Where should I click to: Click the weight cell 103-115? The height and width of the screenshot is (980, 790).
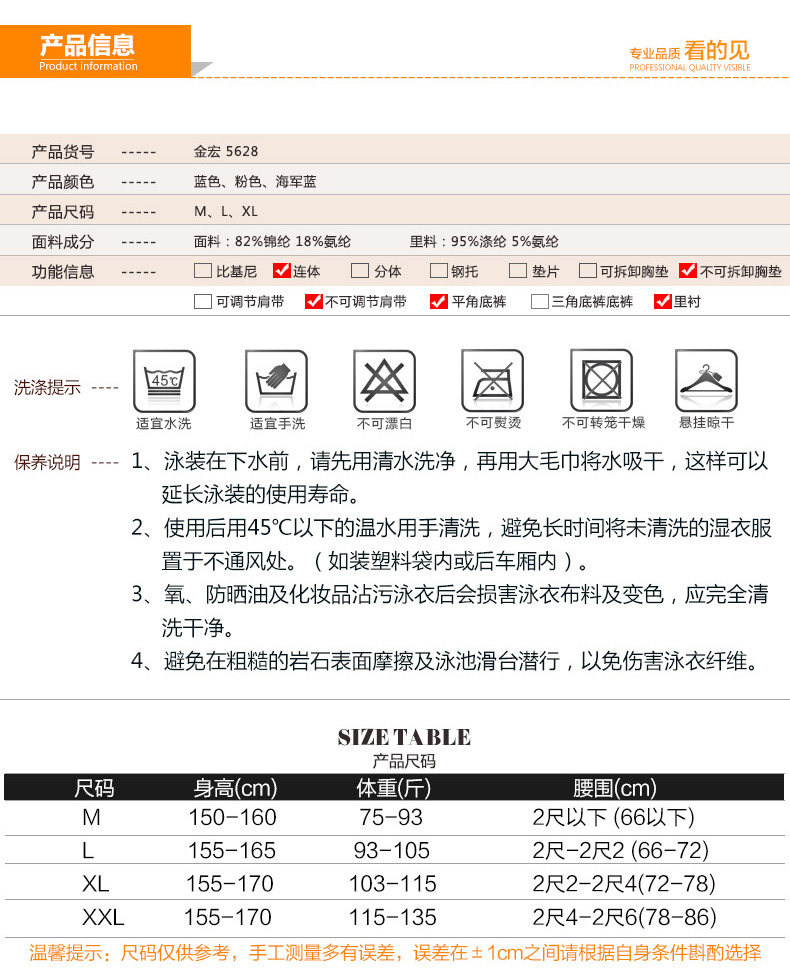[x=392, y=884]
